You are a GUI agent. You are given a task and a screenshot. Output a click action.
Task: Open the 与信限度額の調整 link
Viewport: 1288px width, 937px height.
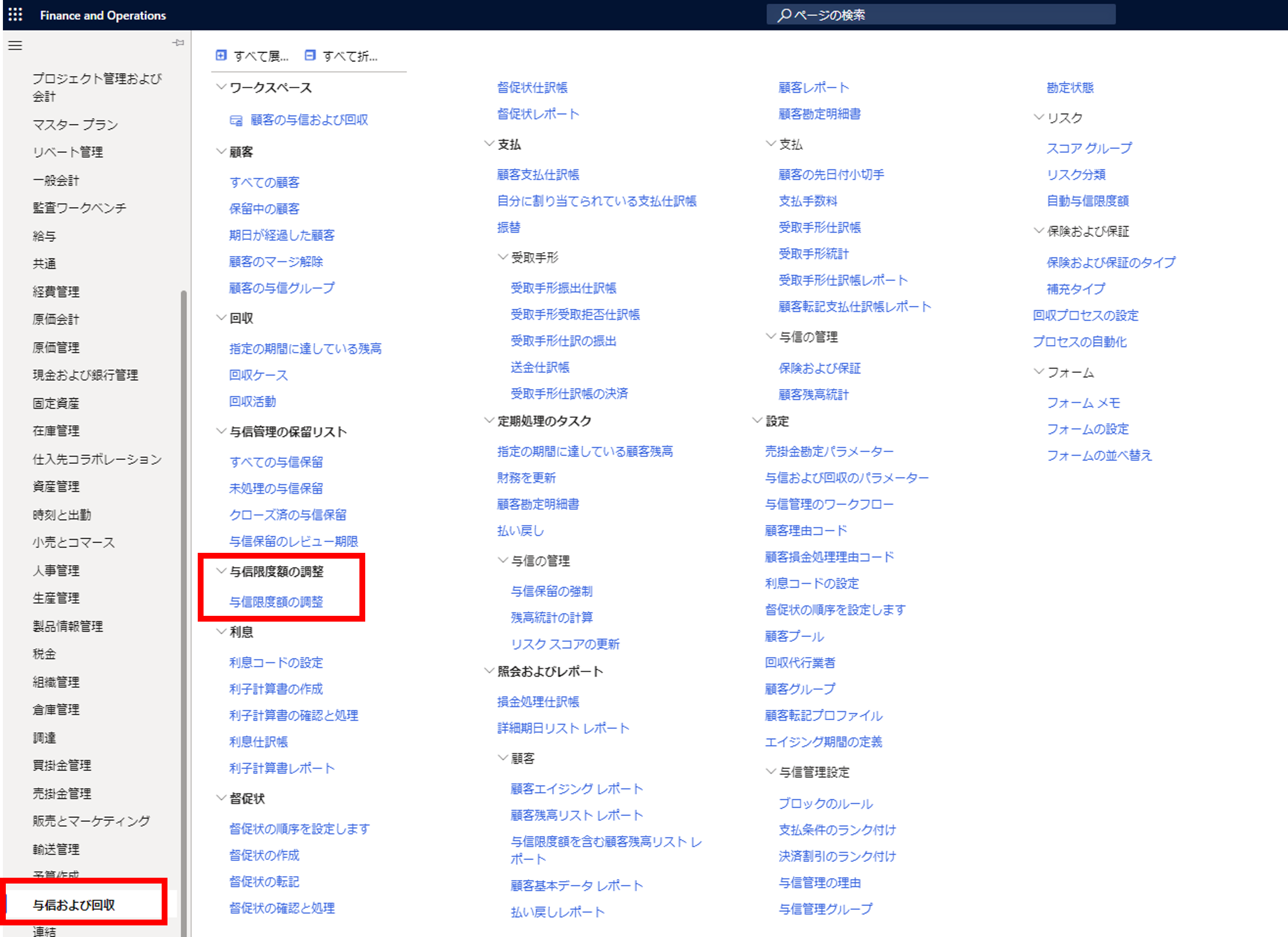276,601
